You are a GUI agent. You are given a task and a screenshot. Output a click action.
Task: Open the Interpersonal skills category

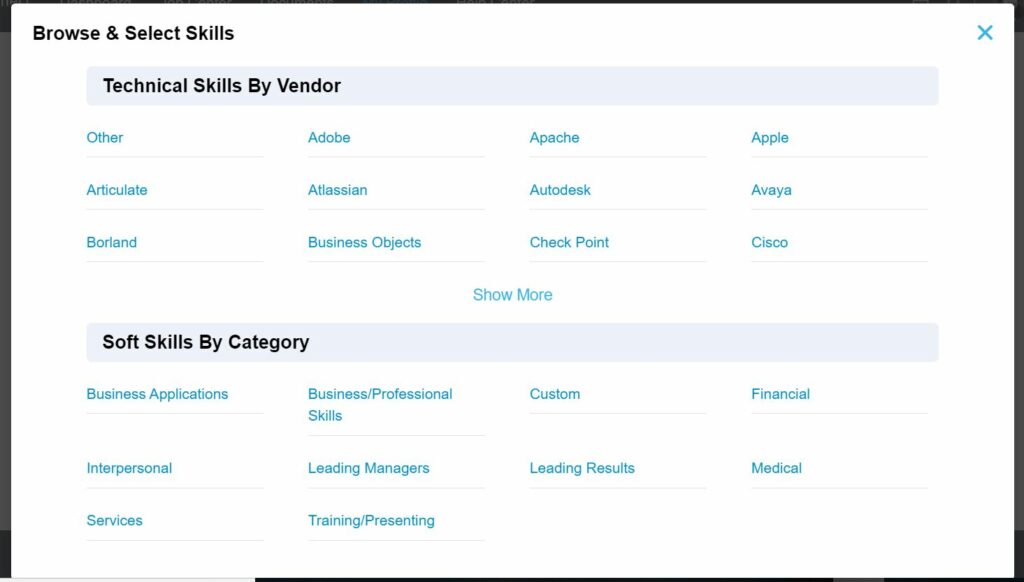click(129, 467)
